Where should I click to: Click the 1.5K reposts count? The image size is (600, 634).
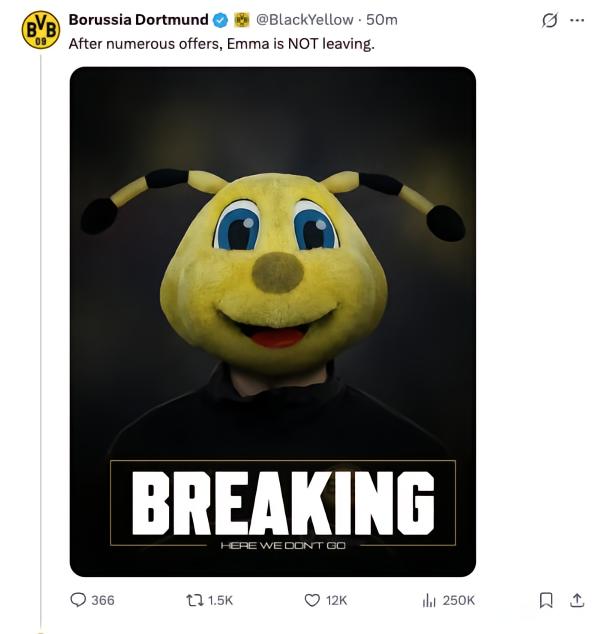220,600
